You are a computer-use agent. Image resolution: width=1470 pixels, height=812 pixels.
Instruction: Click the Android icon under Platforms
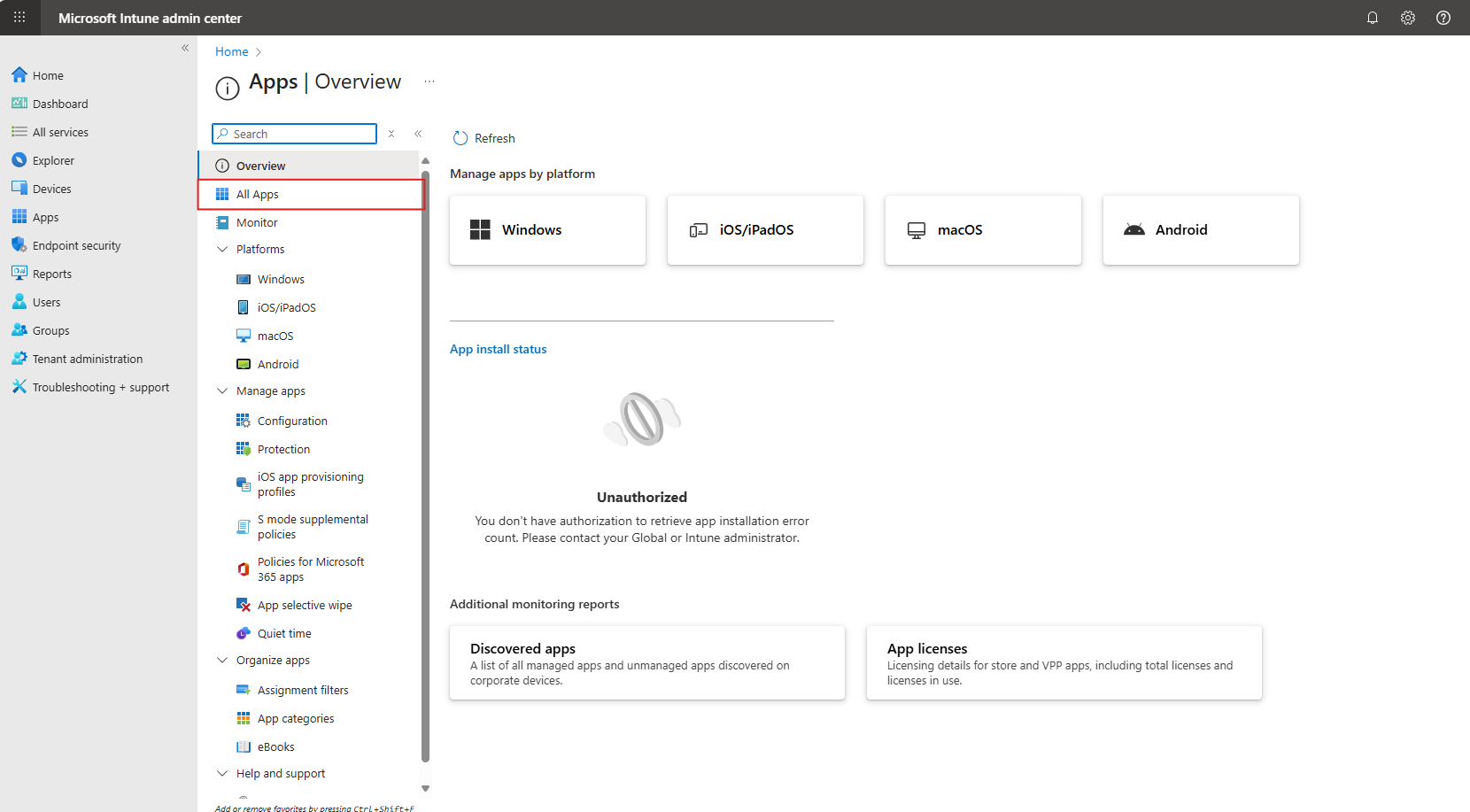pyautogui.click(x=244, y=364)
